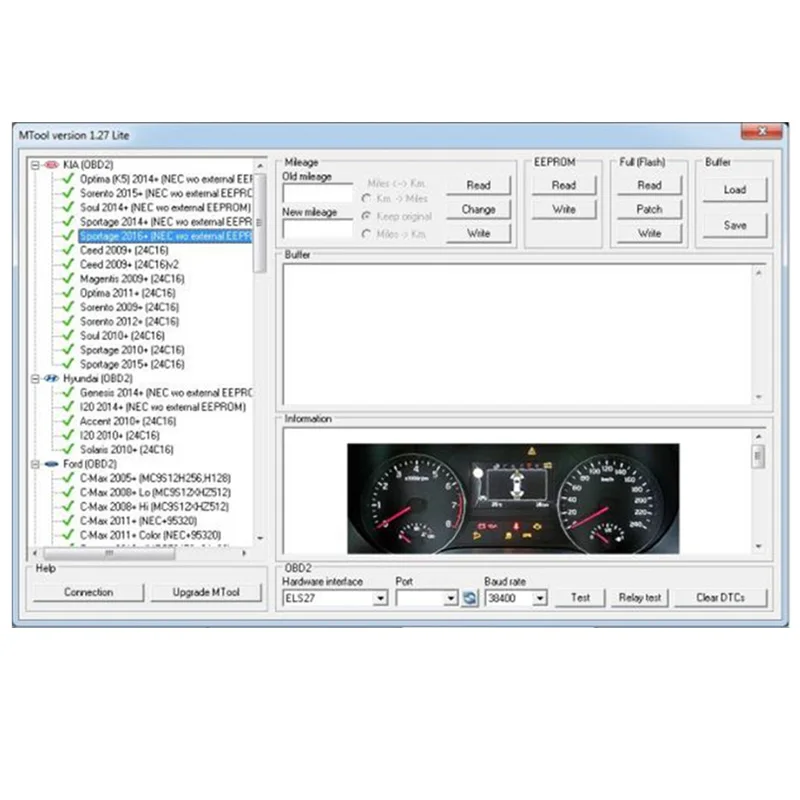Click the Hyundai logo icon in tree

[52, 379]
